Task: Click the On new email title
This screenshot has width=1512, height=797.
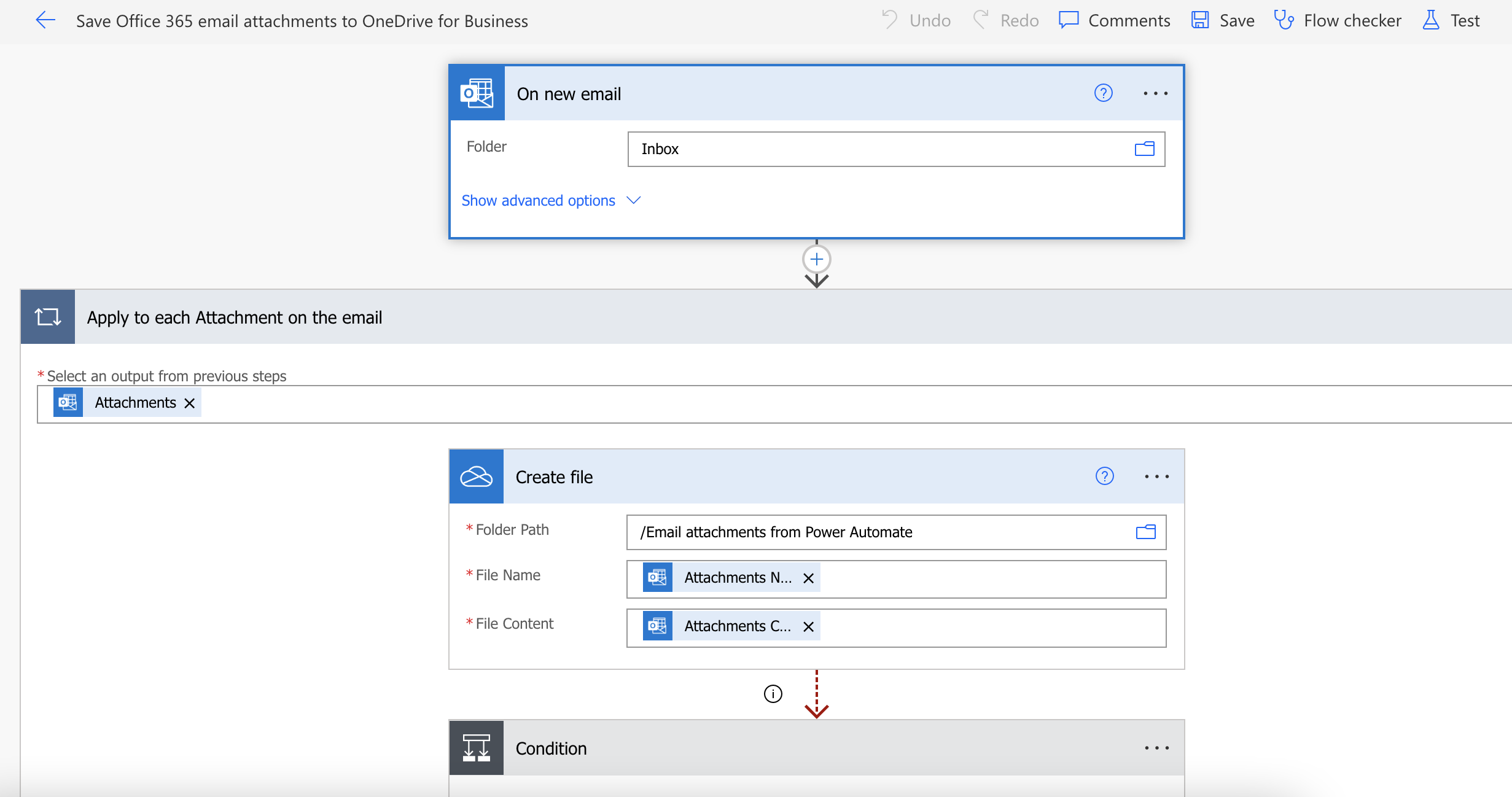Action: point(569,93)
